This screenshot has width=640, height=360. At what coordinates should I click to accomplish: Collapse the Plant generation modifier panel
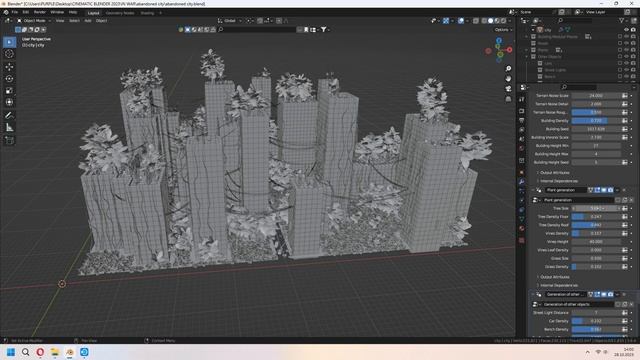click(533, 190)
